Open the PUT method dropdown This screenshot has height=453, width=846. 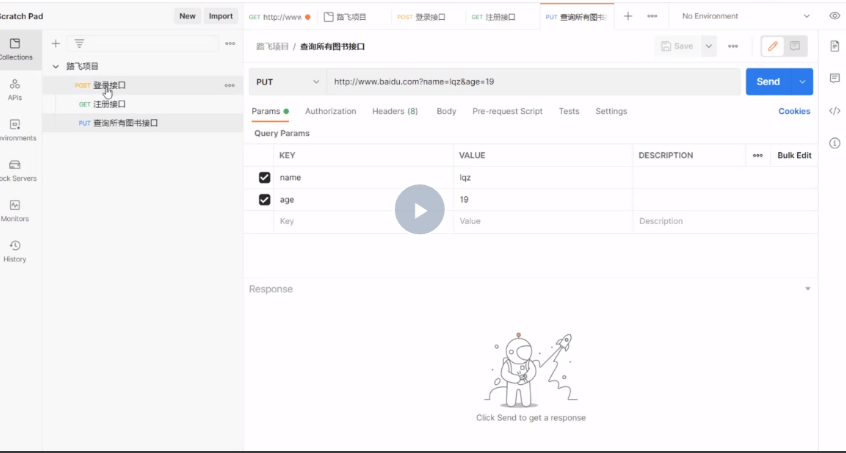288,82
